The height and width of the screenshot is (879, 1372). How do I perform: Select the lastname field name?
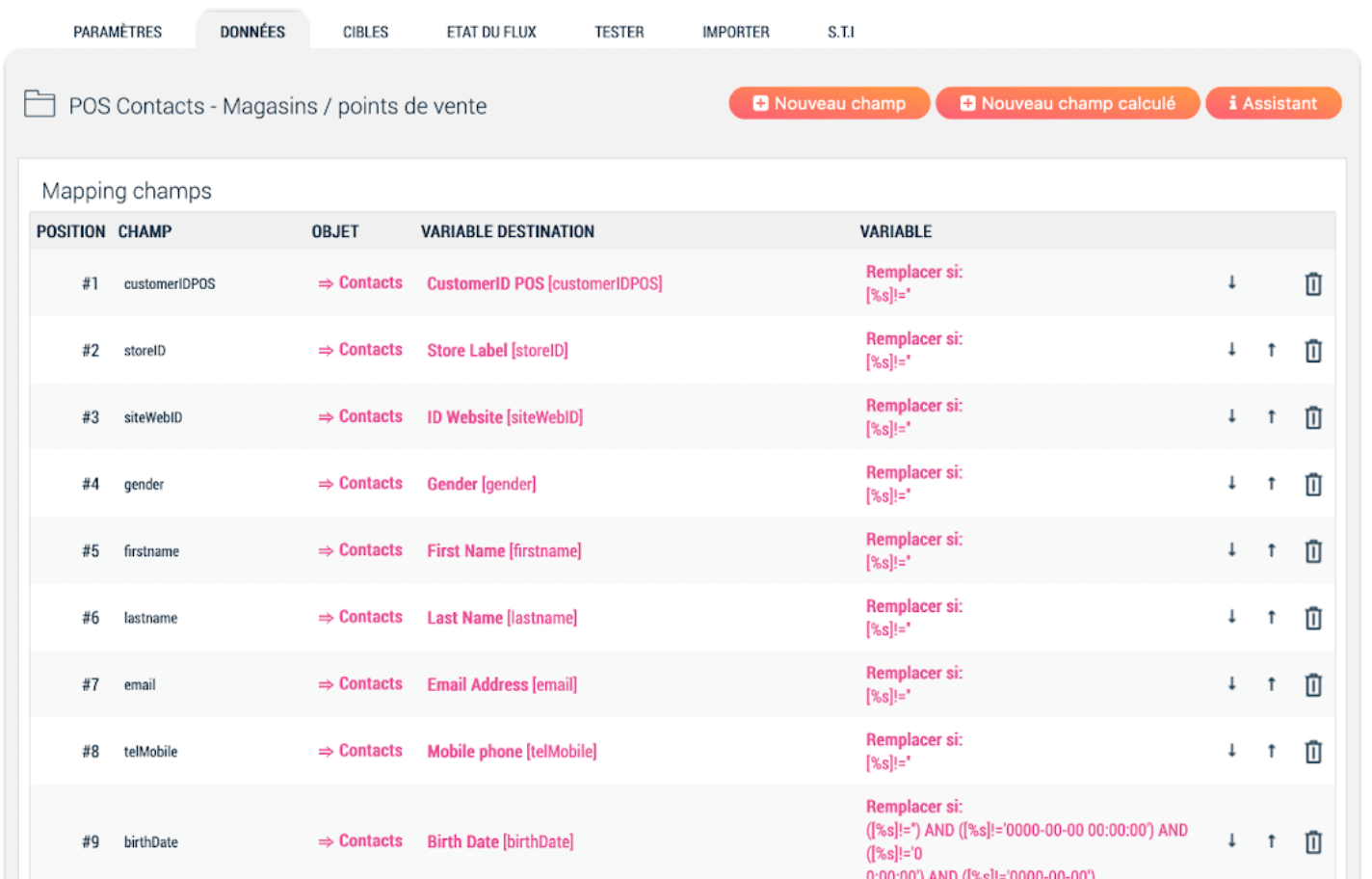click(x=150, y=618)
